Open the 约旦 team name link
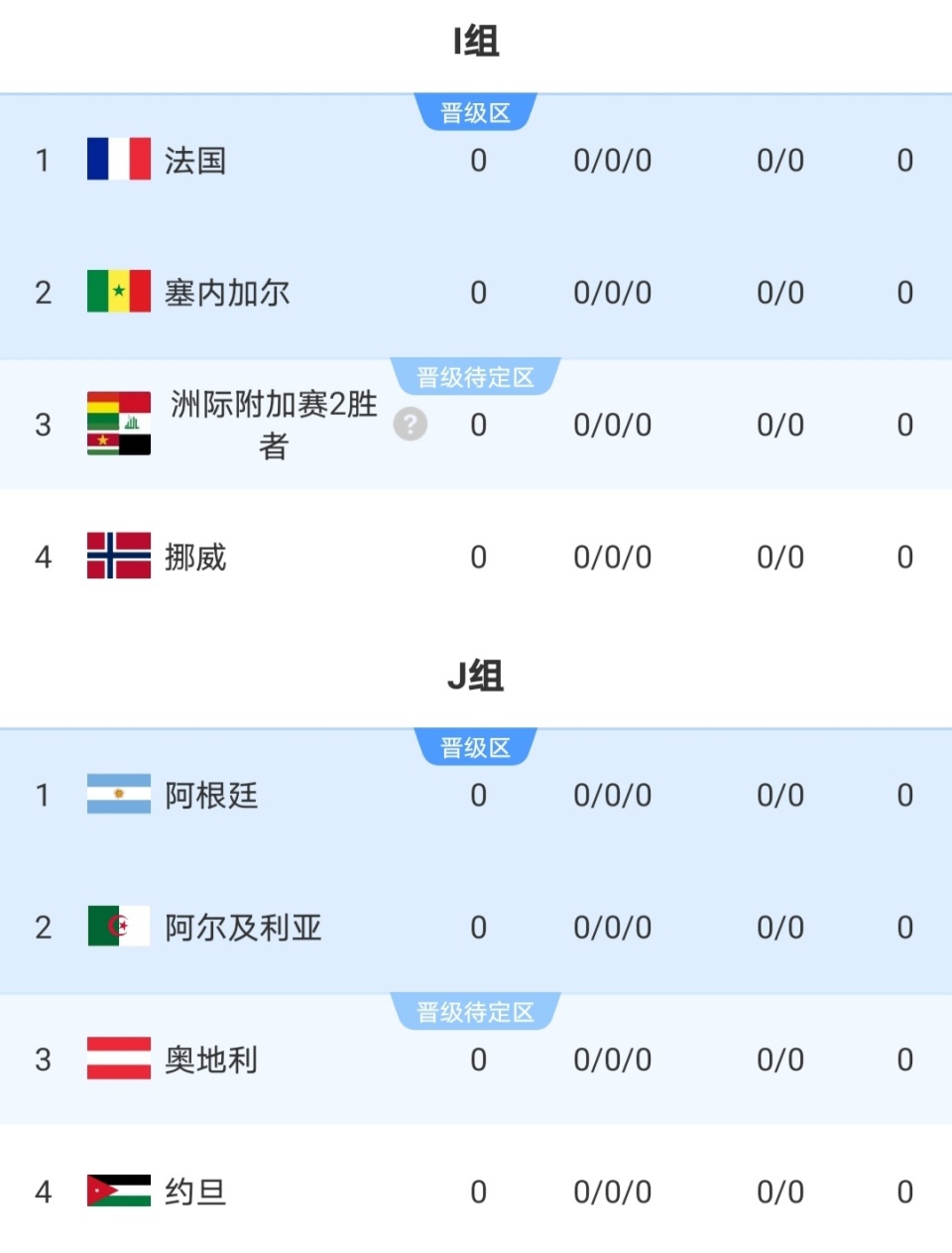The height and width of the screenshot is (1253, 952). click(x=195, y=1191)
